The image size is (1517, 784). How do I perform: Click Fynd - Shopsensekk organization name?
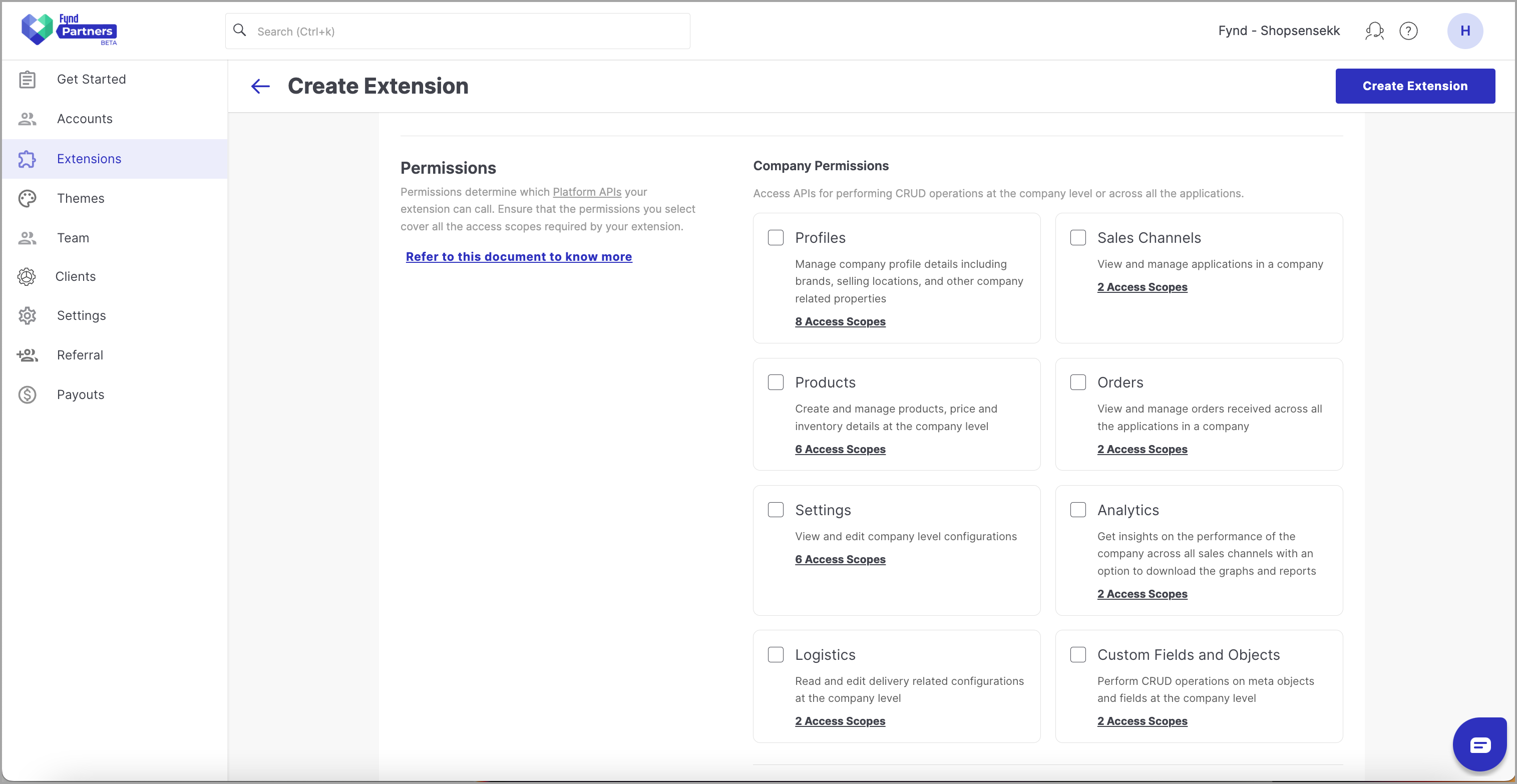[x=1279, y=31]
